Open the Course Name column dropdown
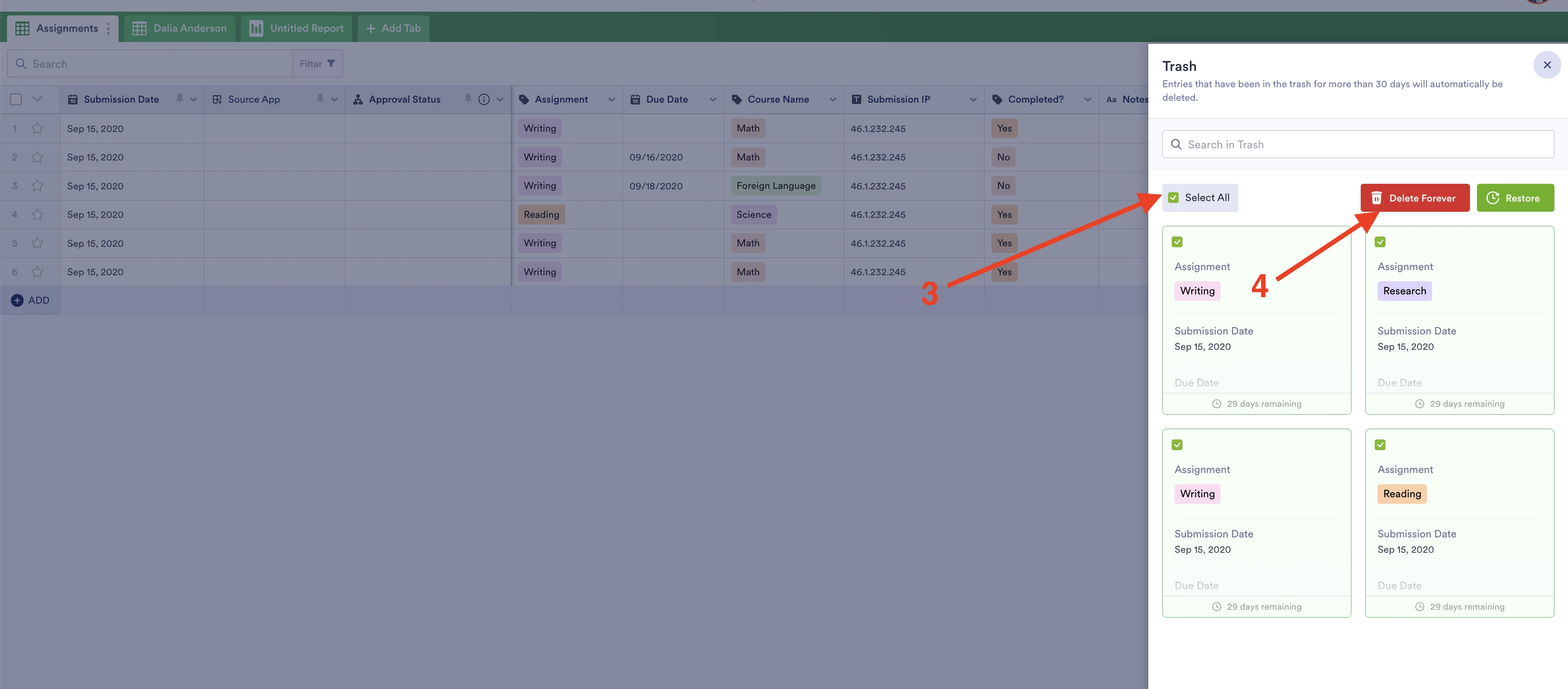This screenshot has width=1568, height=689. coord(833,98)
